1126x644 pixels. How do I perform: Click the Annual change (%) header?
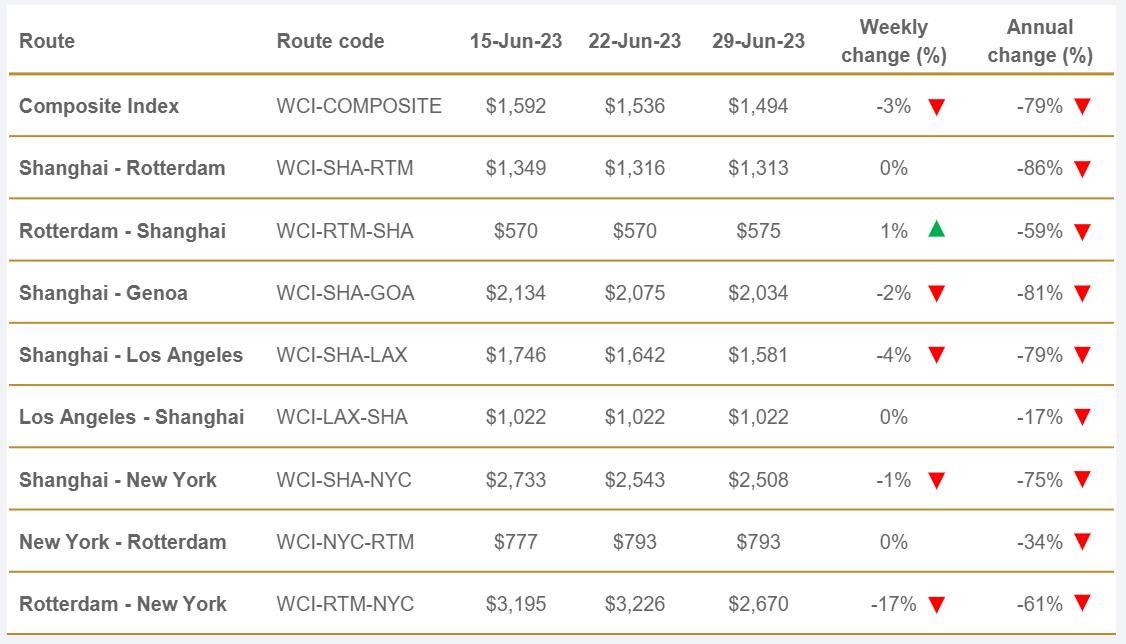1040,41
